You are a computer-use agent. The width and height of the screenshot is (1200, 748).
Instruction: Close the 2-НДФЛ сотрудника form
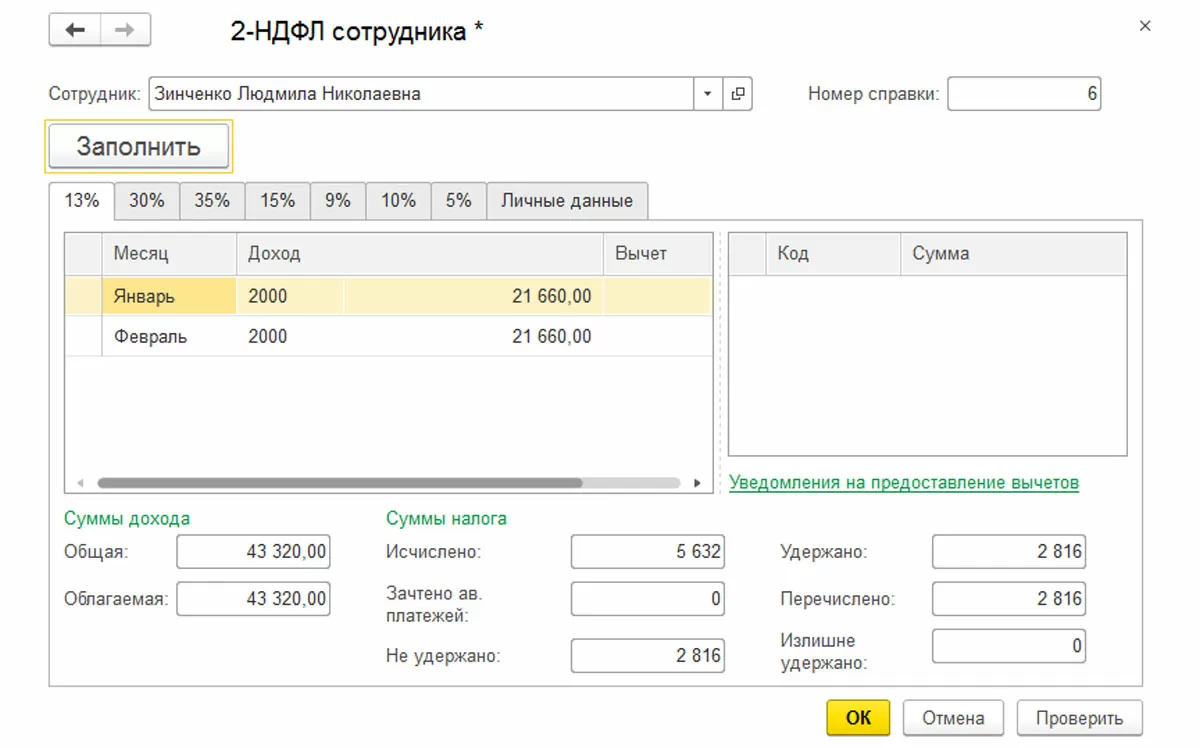[1146, 27]
